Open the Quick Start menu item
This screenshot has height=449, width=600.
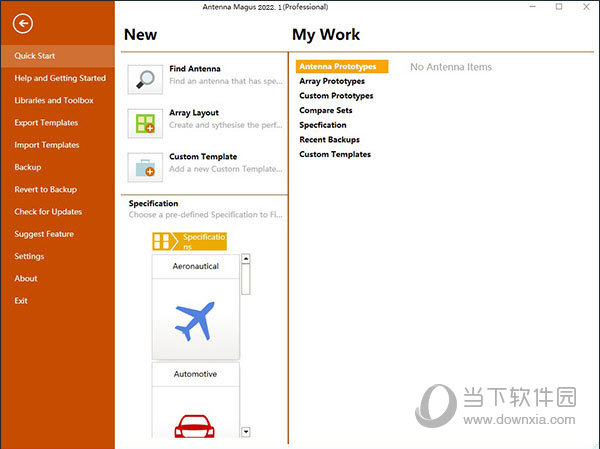pyautogui.click(x=57, y=56)
